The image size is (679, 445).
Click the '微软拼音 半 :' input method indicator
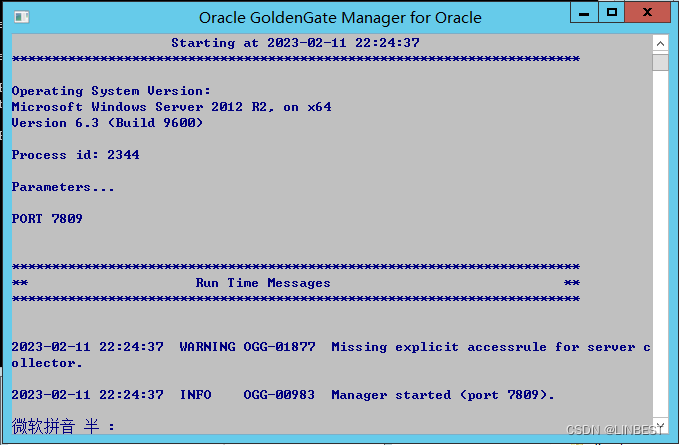point(63,426)
